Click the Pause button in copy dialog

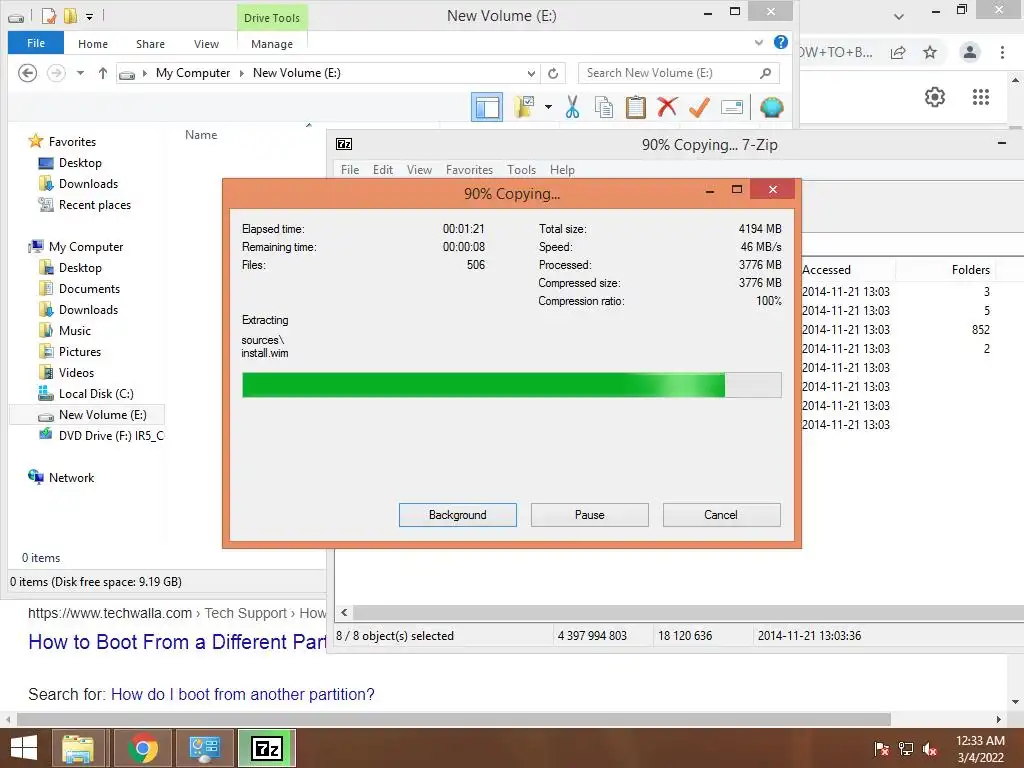(590, 515)
